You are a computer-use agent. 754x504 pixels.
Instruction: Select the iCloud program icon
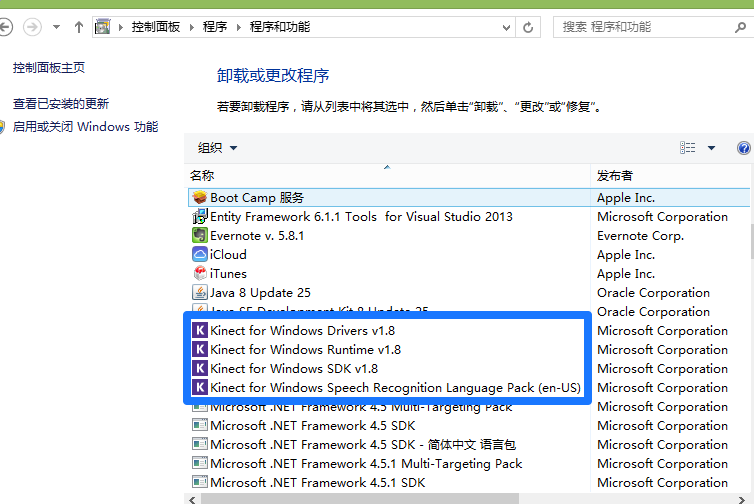pos(200,254)
